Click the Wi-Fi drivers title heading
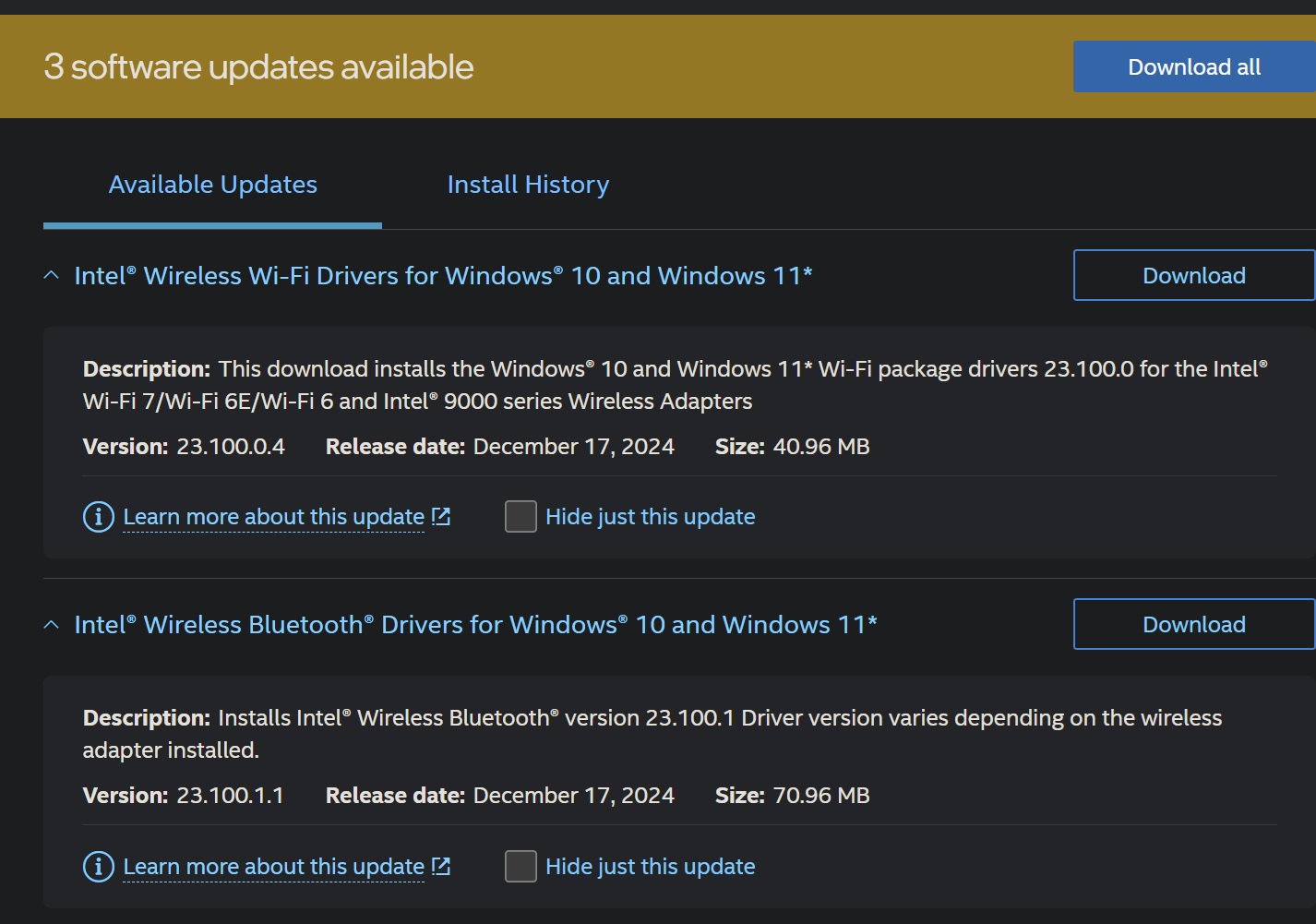This screenshot has height=924, width=1316. (x=442, y=275)
